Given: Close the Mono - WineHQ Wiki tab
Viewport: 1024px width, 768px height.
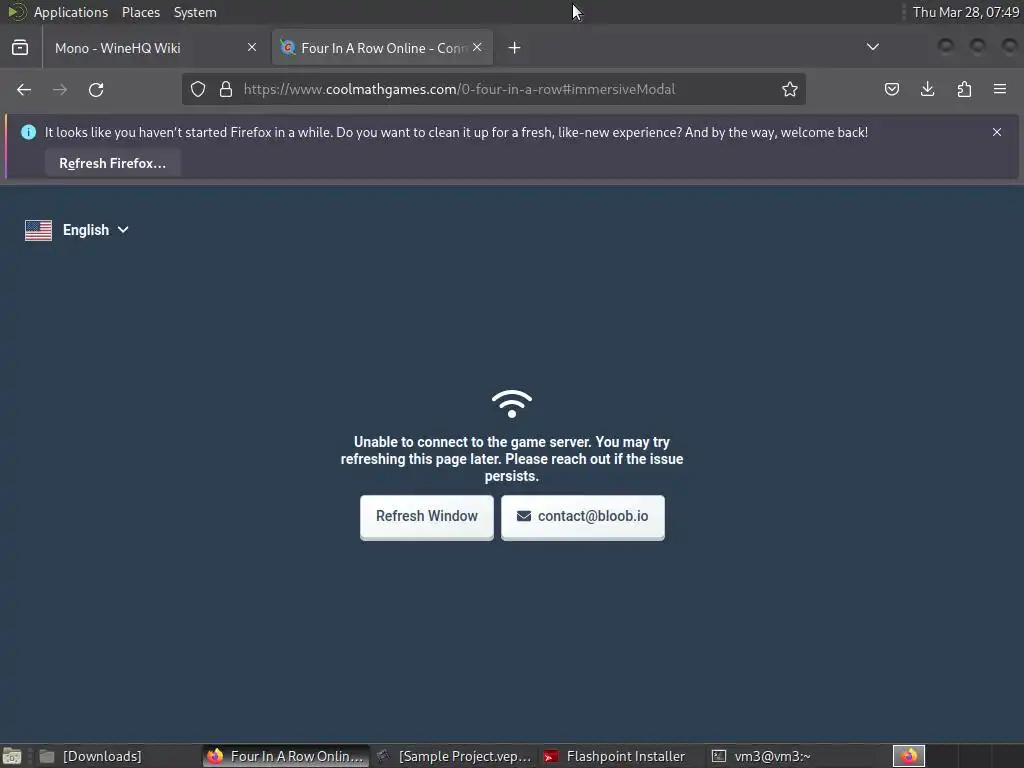Looking at the screenshot, I should (252, 47).
